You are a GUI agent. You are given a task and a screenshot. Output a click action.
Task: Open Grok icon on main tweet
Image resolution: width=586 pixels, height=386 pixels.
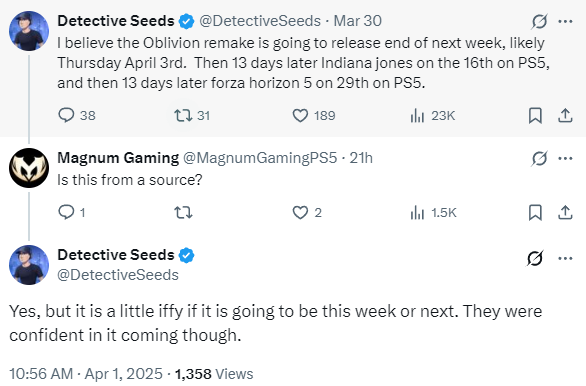[535, 258]
